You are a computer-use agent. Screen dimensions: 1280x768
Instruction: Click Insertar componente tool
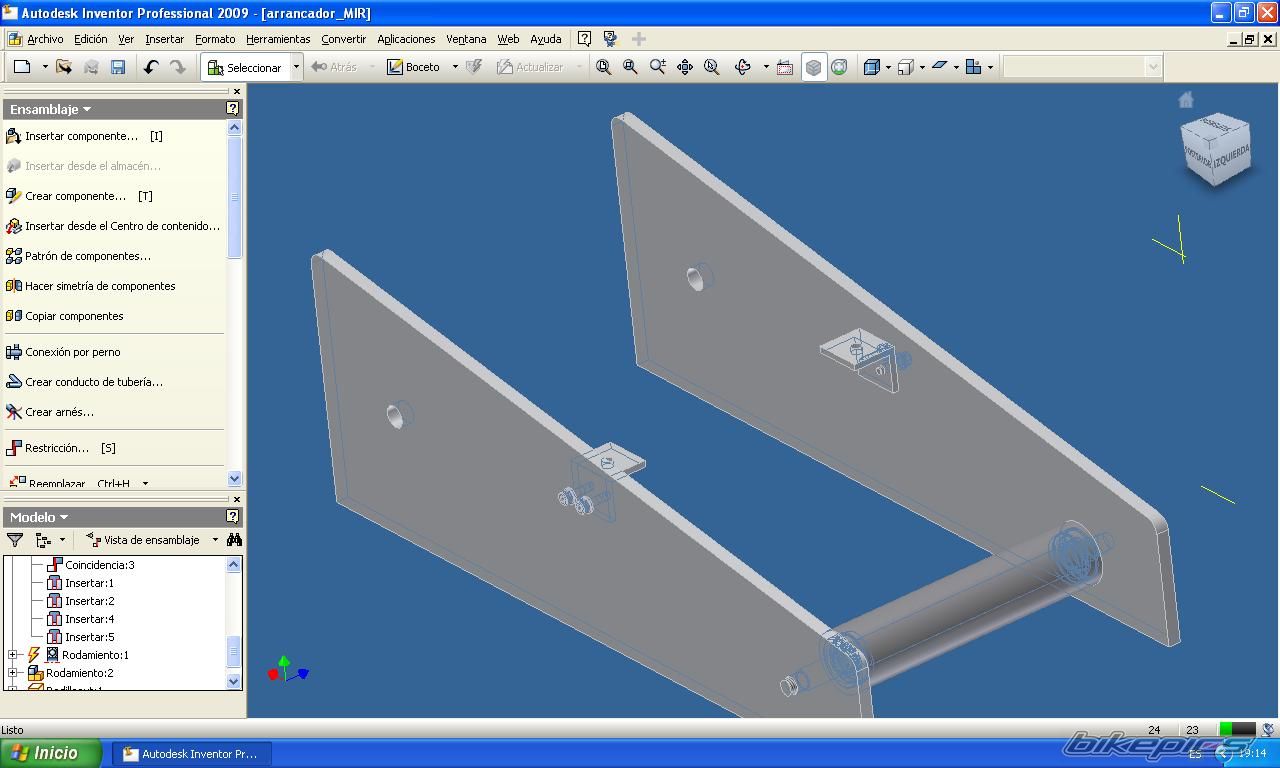coord(83,136)
